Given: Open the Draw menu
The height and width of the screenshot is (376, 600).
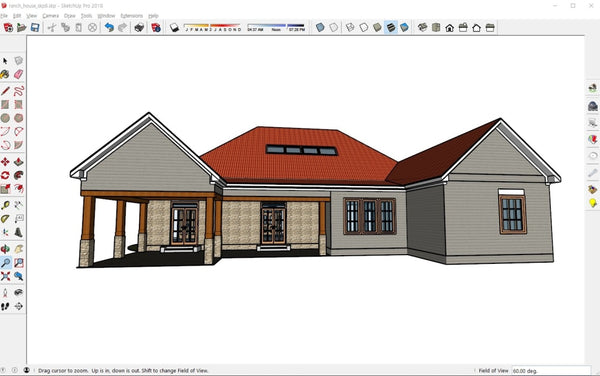Looking at the screenshot, I should [x=70, y=16].
